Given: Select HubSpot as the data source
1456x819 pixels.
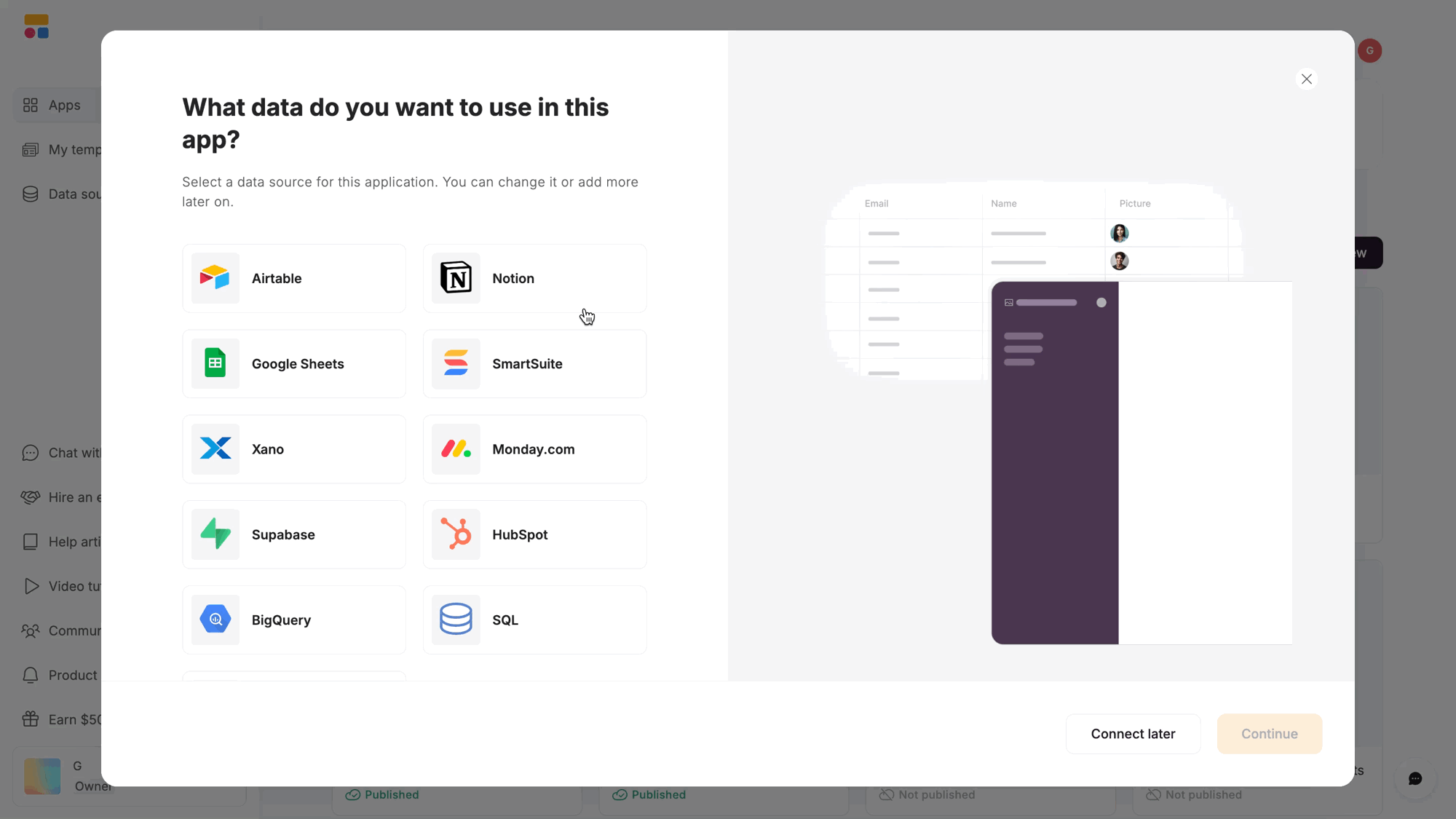Looking at the screenshot, I should [534, 534].
